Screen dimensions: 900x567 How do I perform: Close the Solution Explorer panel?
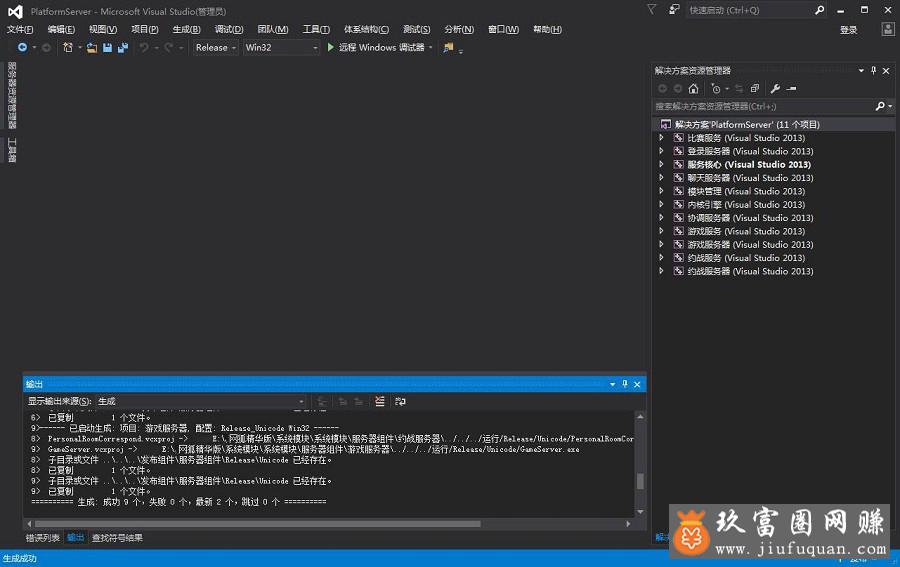point(886,71)
